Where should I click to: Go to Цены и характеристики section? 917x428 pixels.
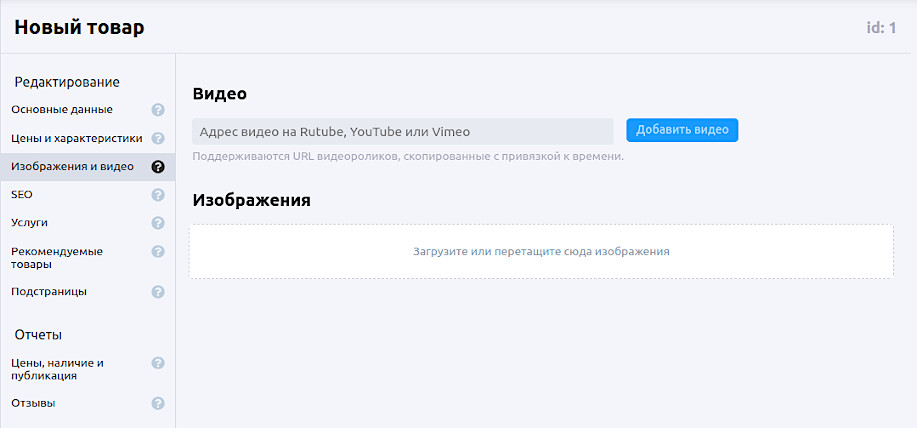[x=76, y=138]
